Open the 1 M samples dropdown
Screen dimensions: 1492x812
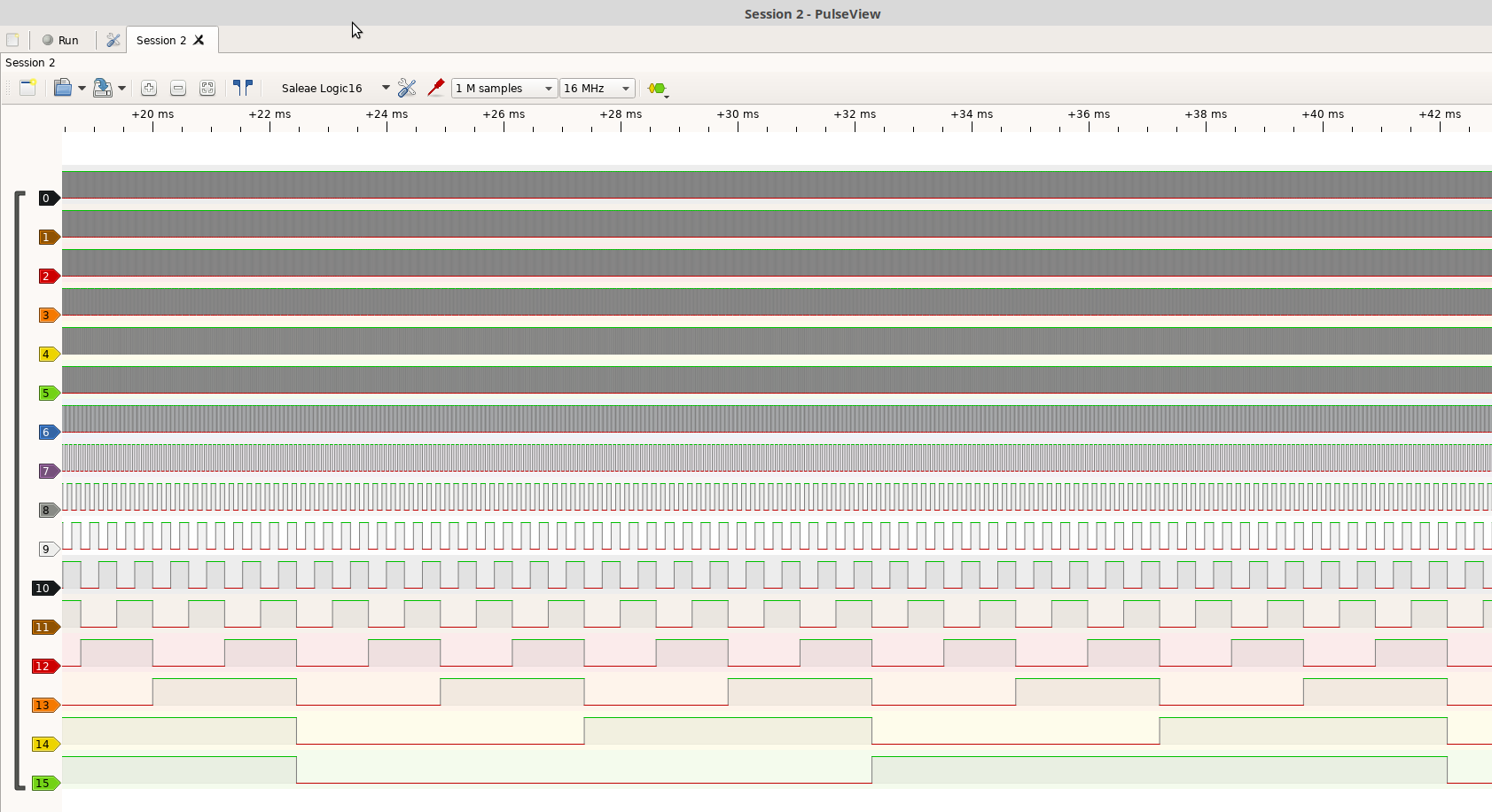click(x=504, y=88)
